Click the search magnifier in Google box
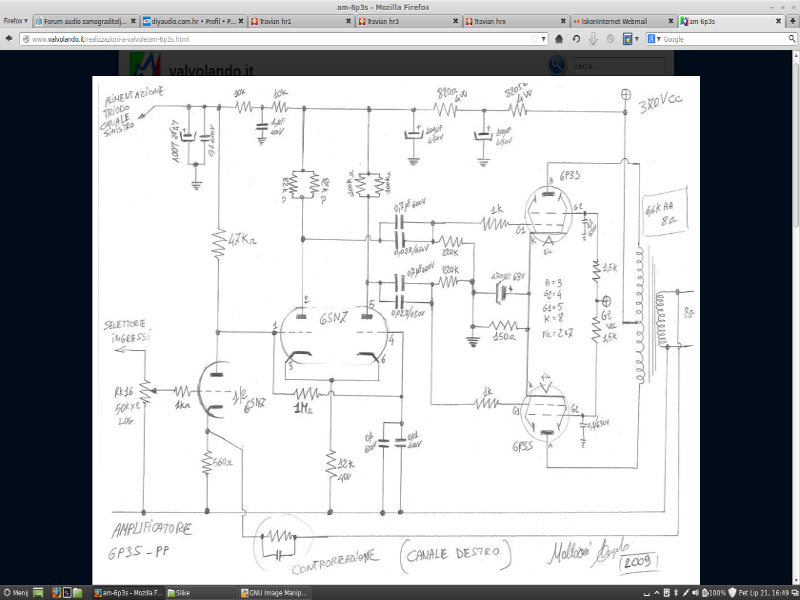The width and height of the screenshot is (800, 600). click(791, 39)
